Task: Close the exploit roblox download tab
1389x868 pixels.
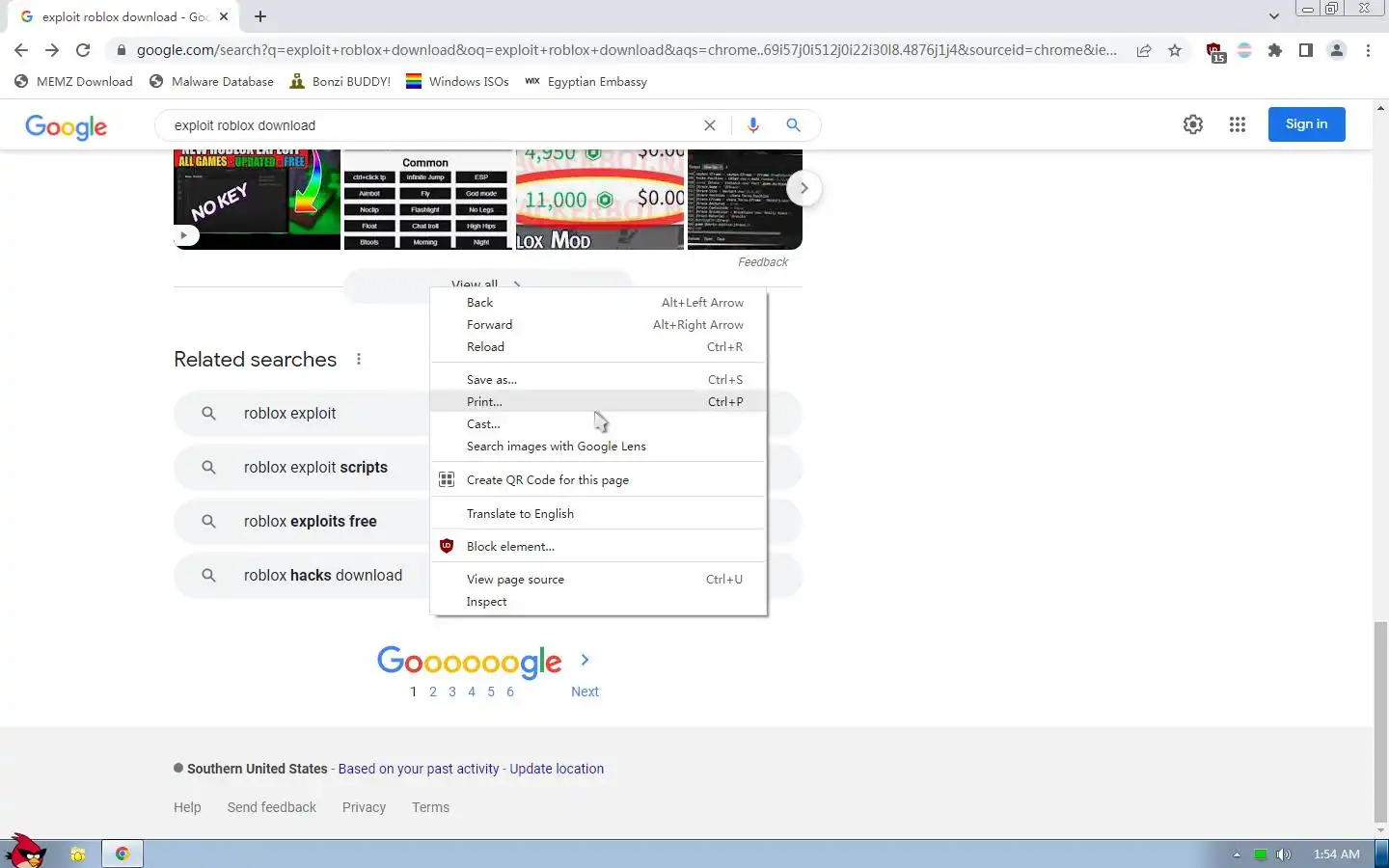Action: (224, 16)
